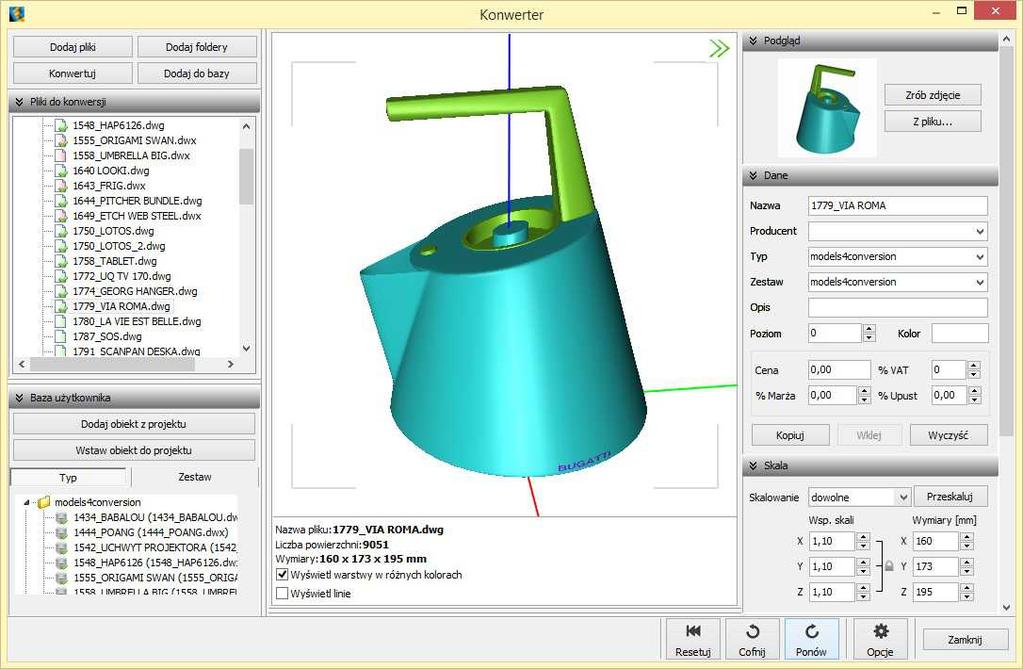This screenshot has height=669, width=1023.
Task: Click the 1787_SOS.dwg file icon
Action: click(x=61, y=336)
